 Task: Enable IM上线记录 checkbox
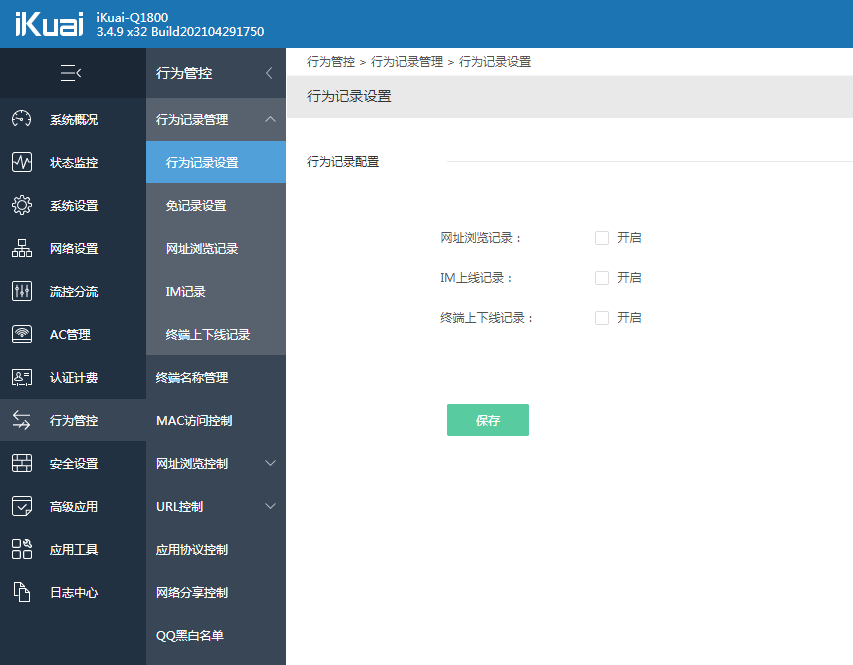click(601, 277)
